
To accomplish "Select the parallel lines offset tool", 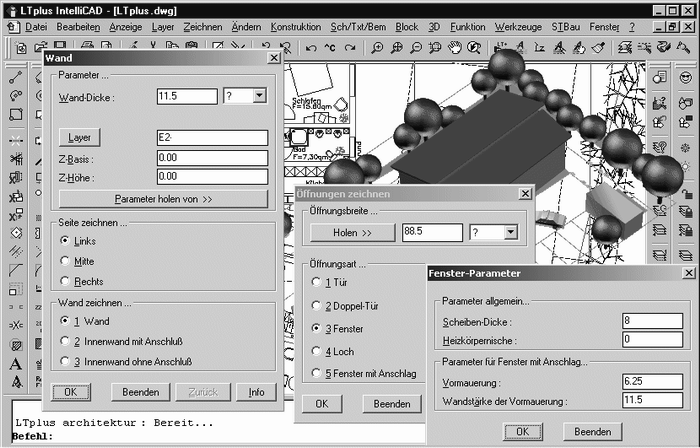I will [16, 251].
